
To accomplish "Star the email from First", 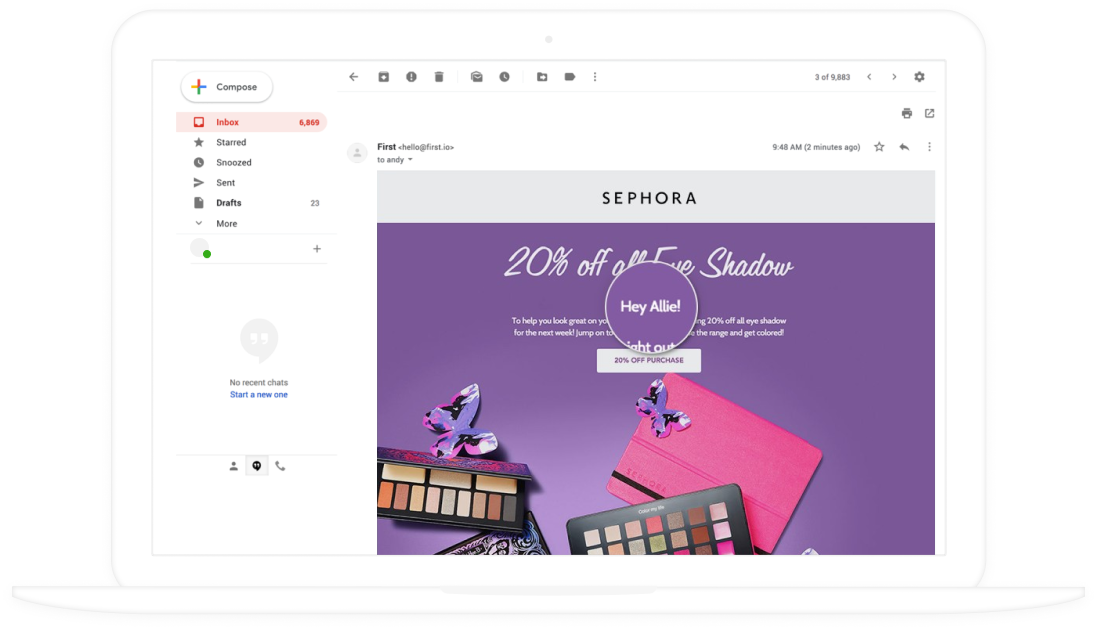I will click(x=879, y=147).
